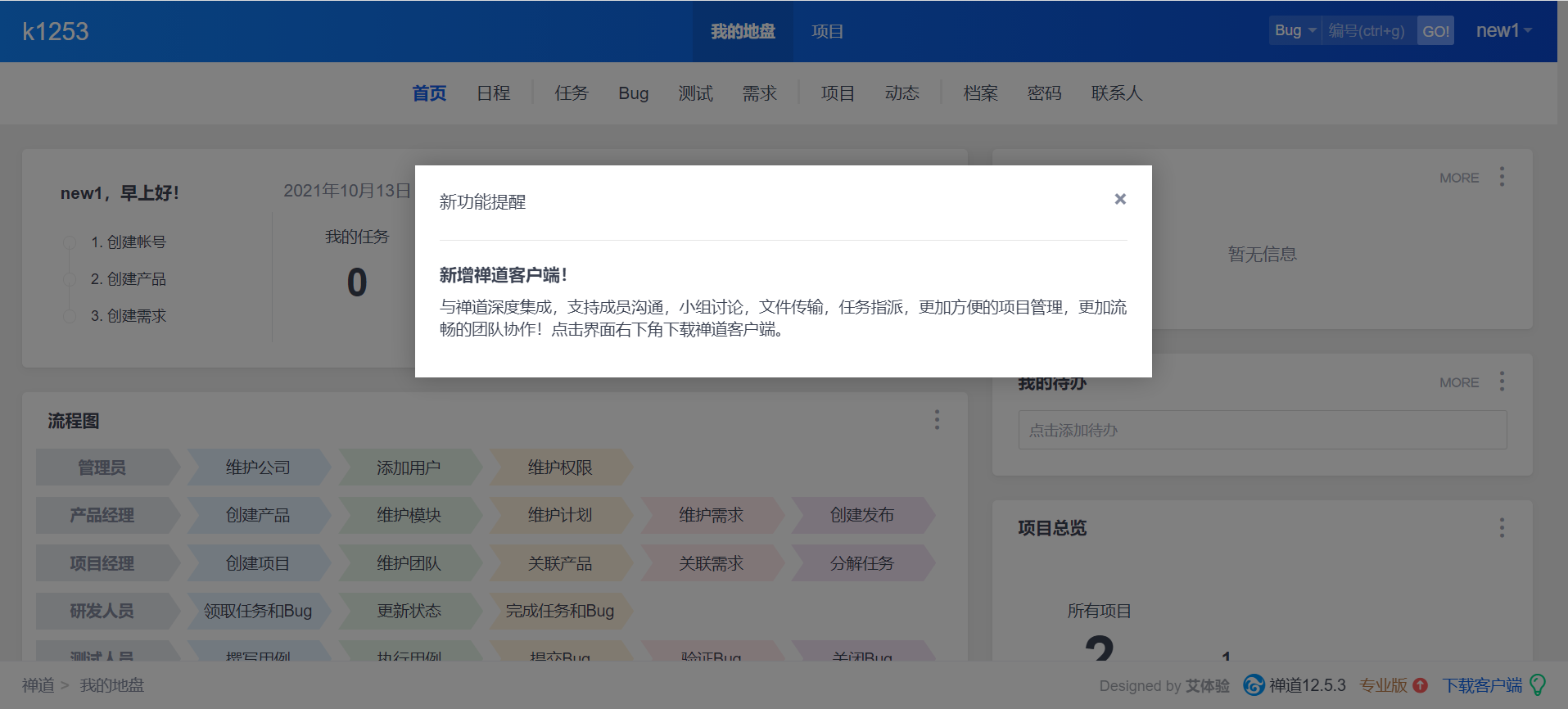The height and width of the screenshot is (709, 1568).
Task: Open the 流程图 panel three-dot menu
Action: (x=937, y=420)
